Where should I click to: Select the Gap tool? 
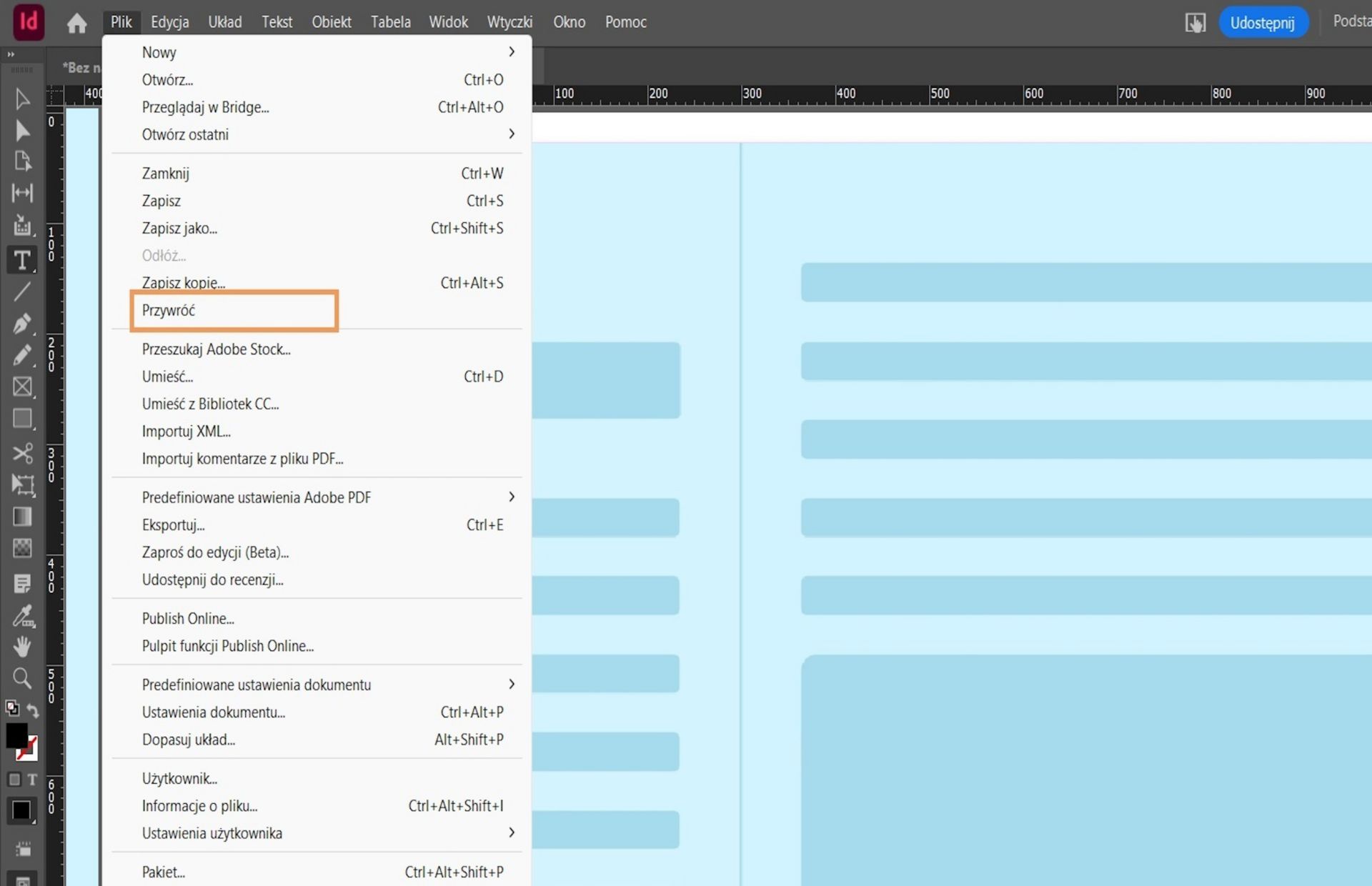[21, 193]
